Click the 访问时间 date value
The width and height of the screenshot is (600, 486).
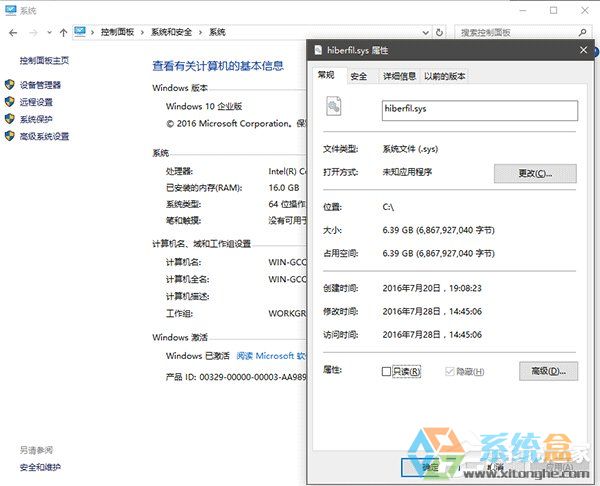[x=432, y=335]
